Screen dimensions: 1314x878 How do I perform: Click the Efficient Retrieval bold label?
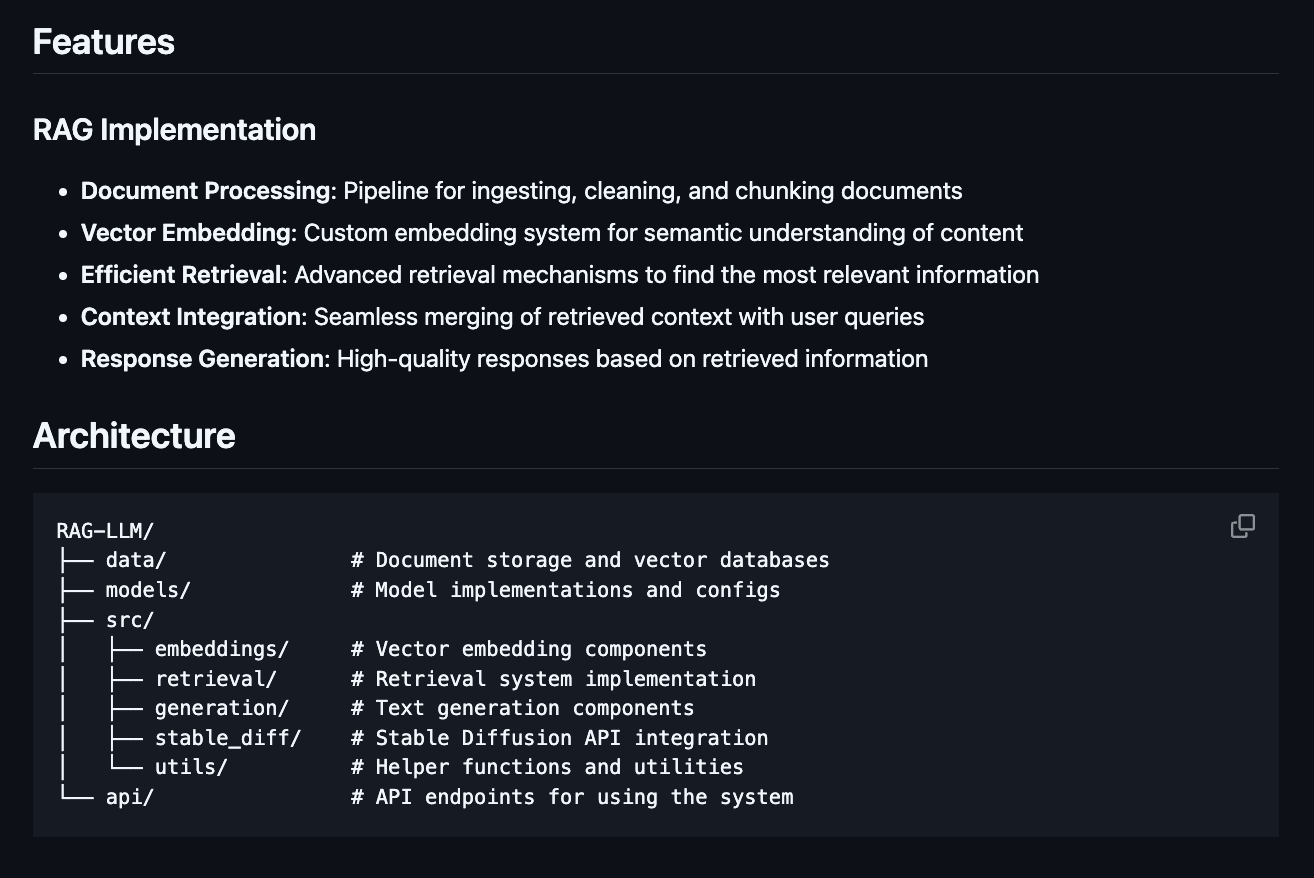pyautogui.click(x=184, y=275)
